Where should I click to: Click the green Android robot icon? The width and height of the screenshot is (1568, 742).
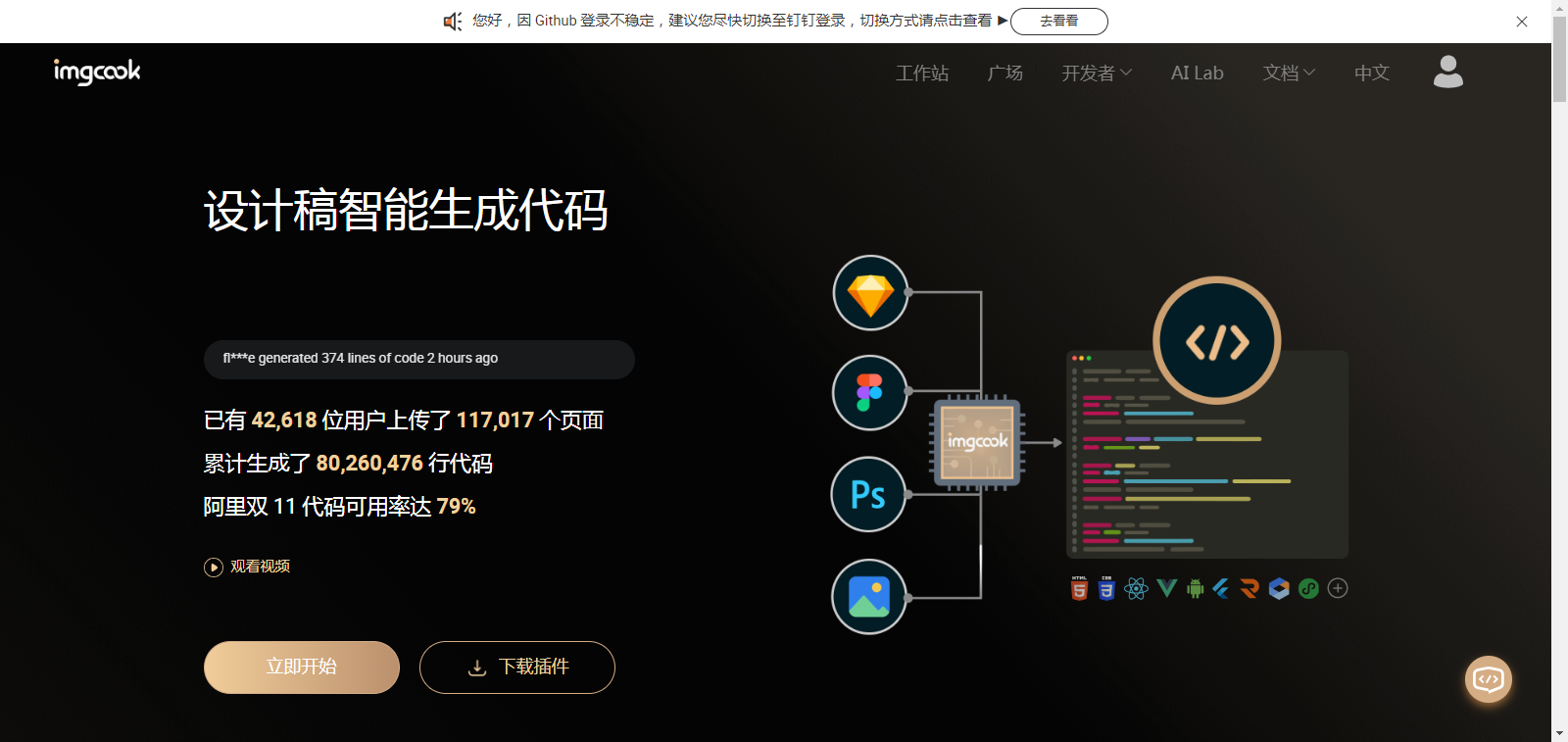coord(1195,588)
